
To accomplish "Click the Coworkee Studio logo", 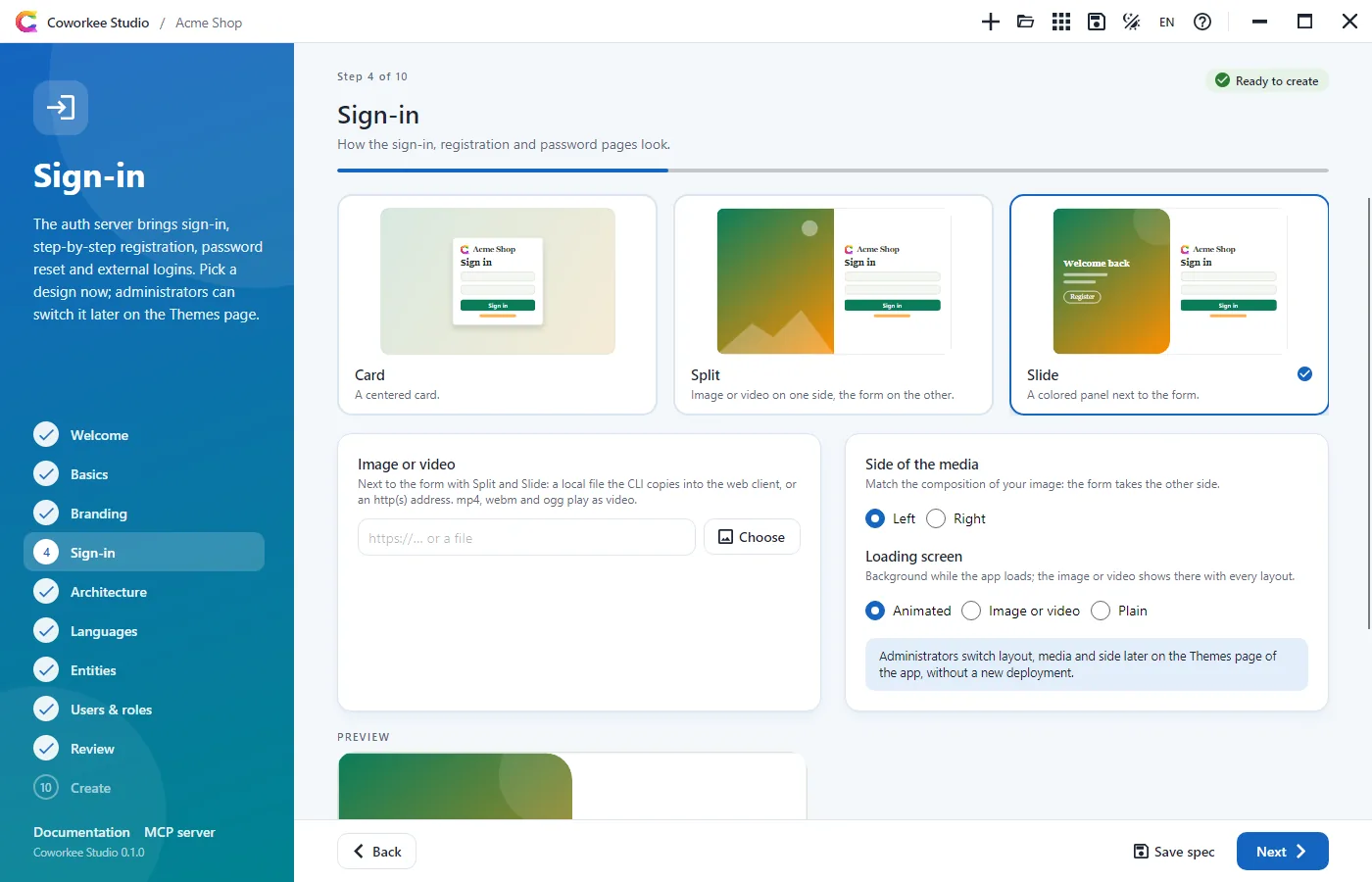I will (x=26, y=22).
